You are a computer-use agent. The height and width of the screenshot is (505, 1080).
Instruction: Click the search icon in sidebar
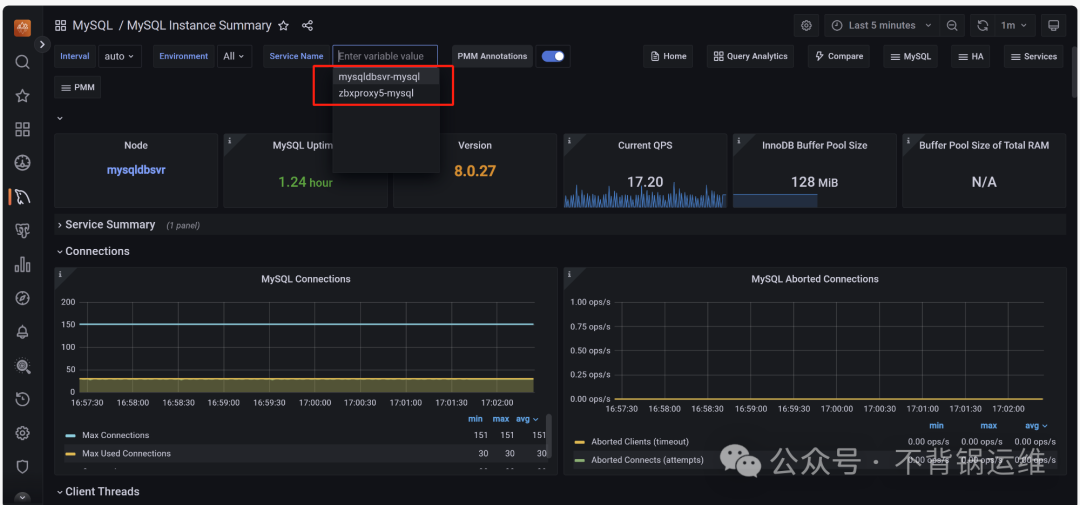(22, 62)
